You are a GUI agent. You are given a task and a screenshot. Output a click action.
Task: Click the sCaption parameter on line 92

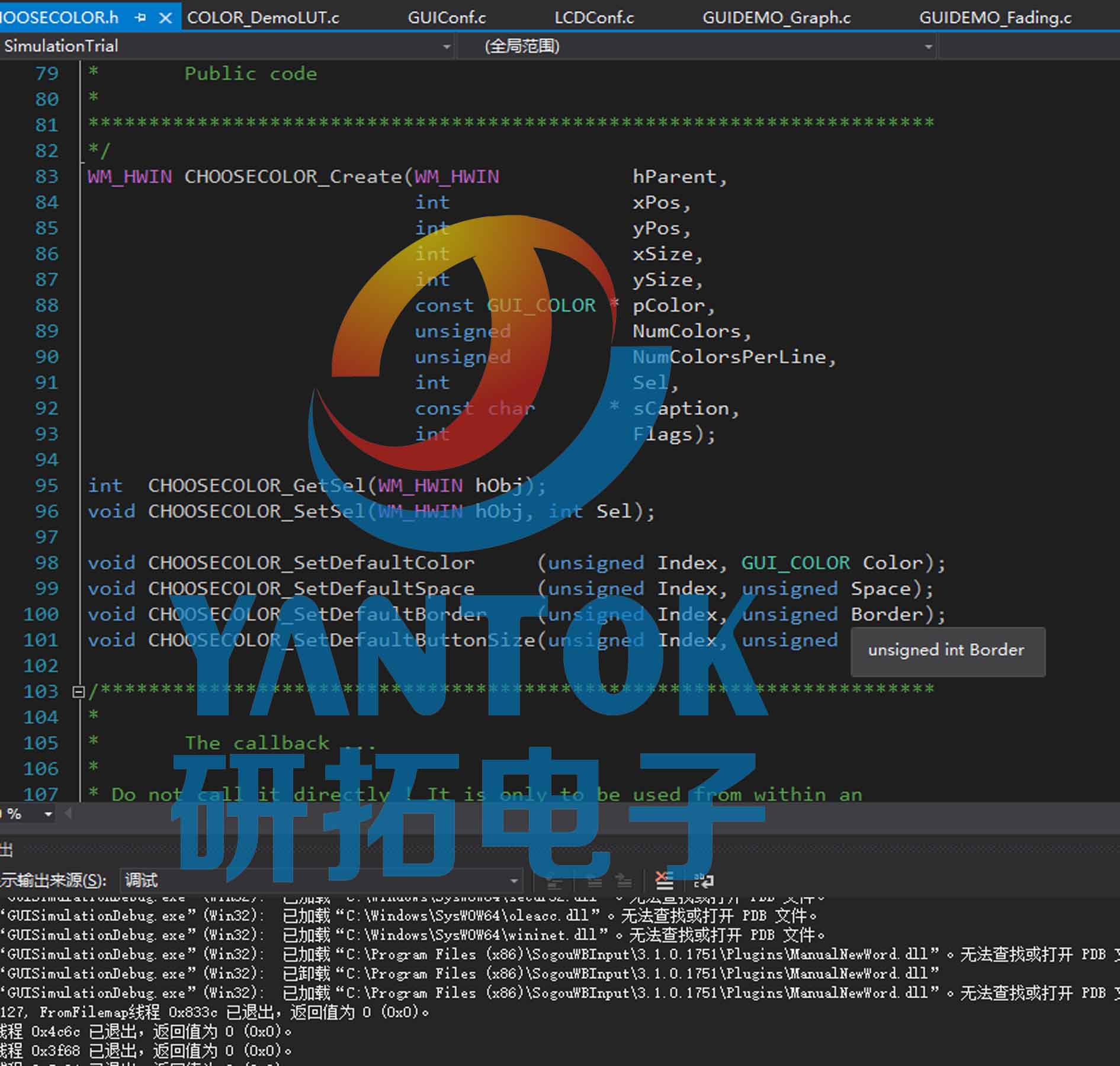(681, 409)
